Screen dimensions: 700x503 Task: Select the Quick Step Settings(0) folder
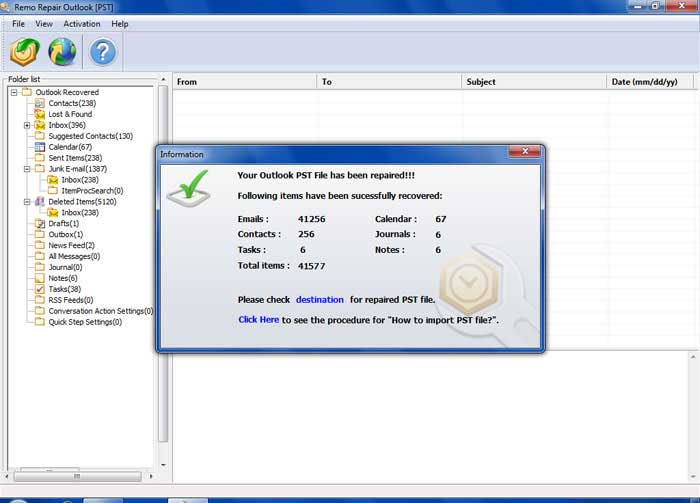tap(85, 322)
